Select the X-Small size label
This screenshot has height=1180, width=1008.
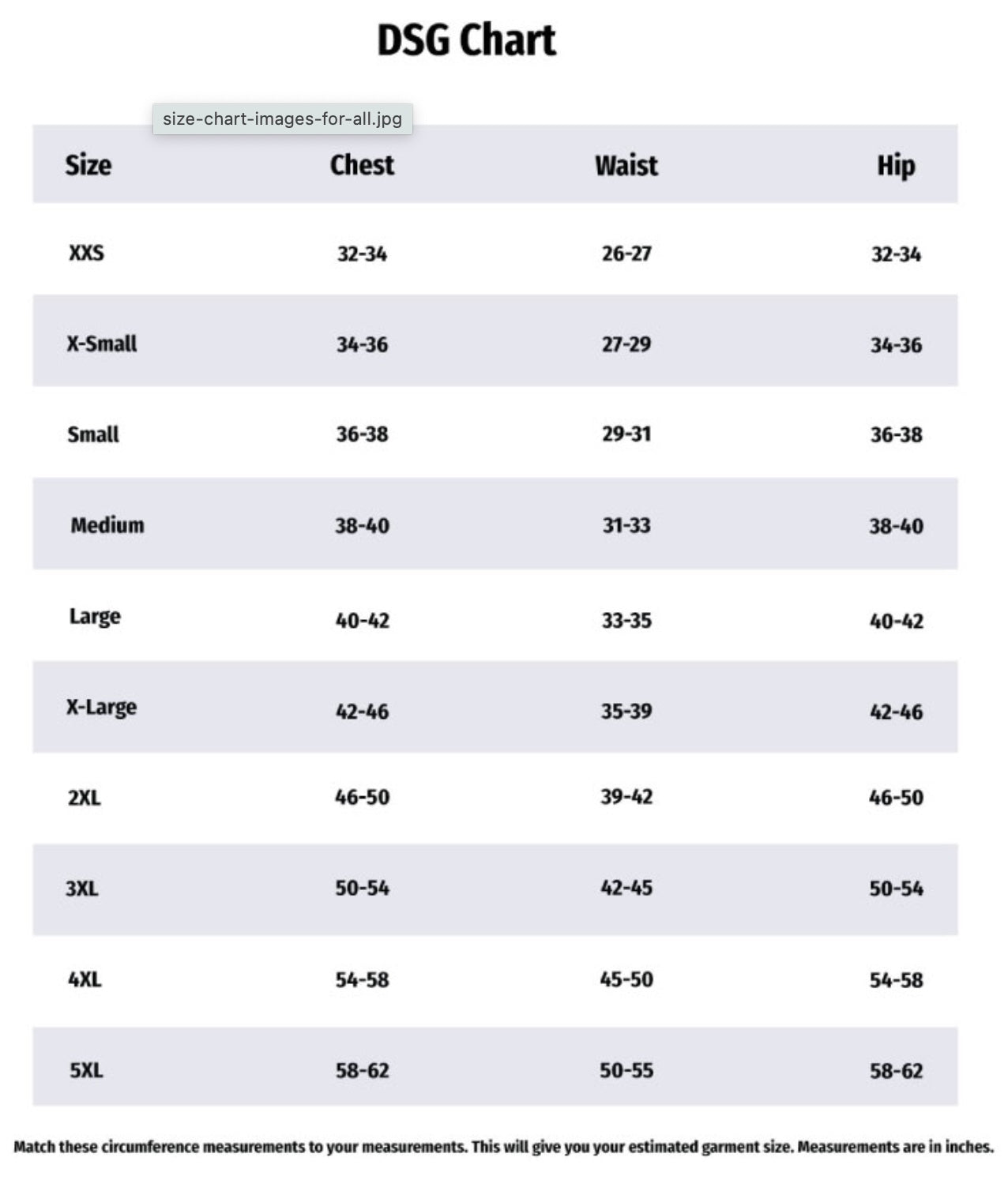pos(102,344)
